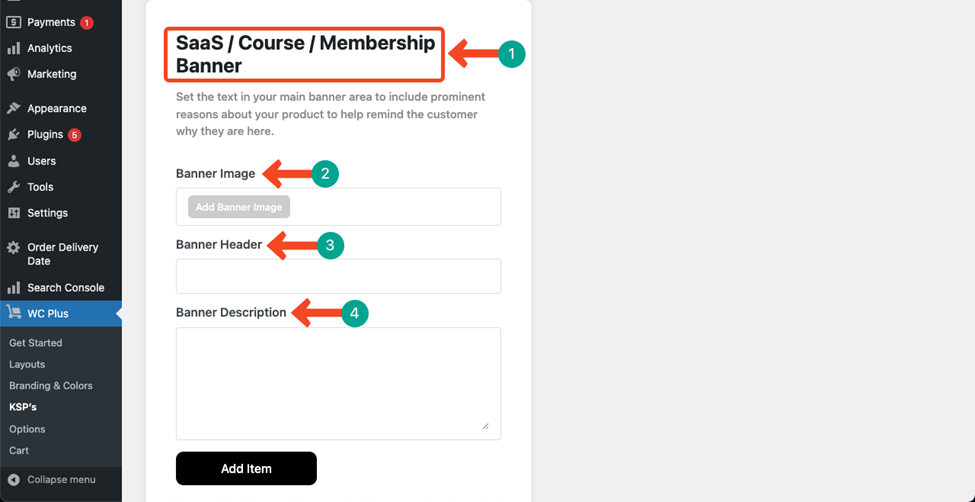This screenshot has width=975, height=502.
Task: Click the black Add Item button
Action: click(246, 468)
